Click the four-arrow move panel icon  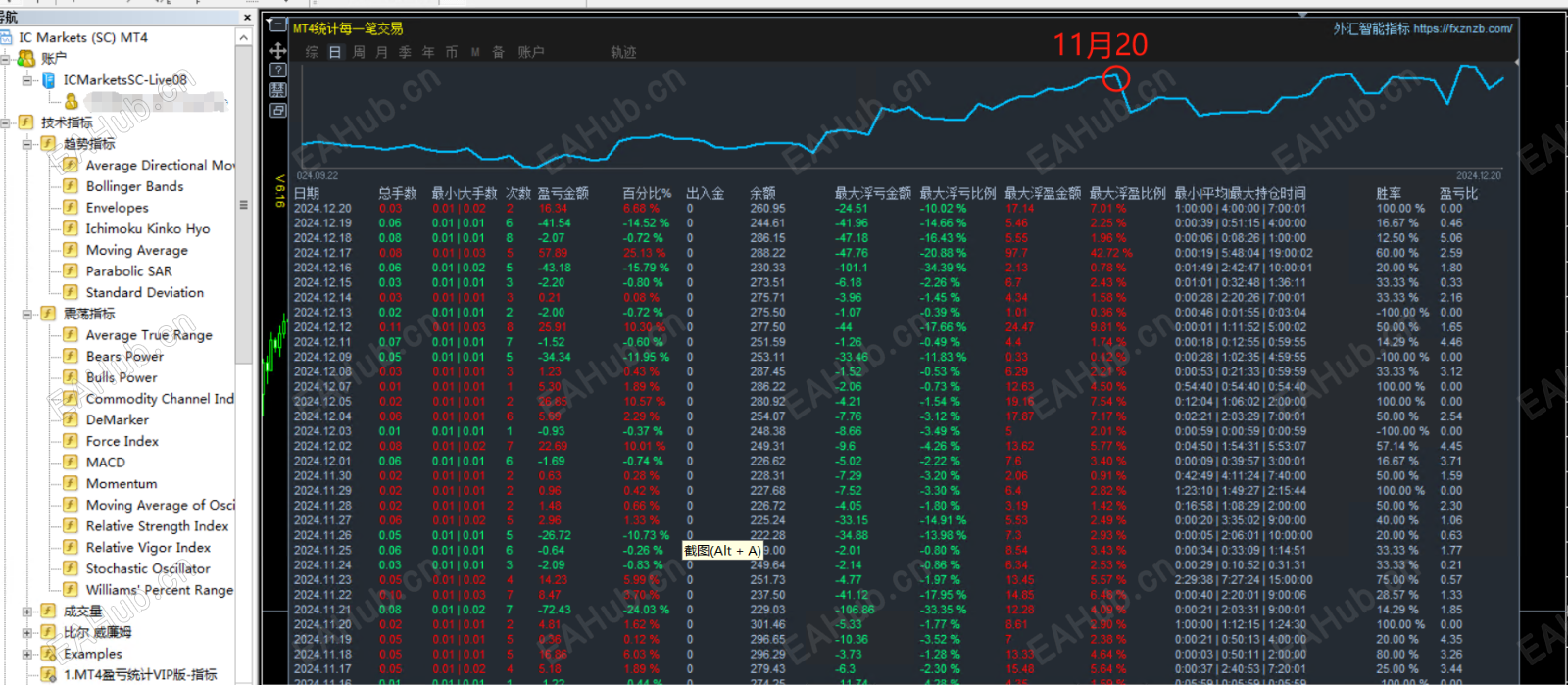pos(277,50)
